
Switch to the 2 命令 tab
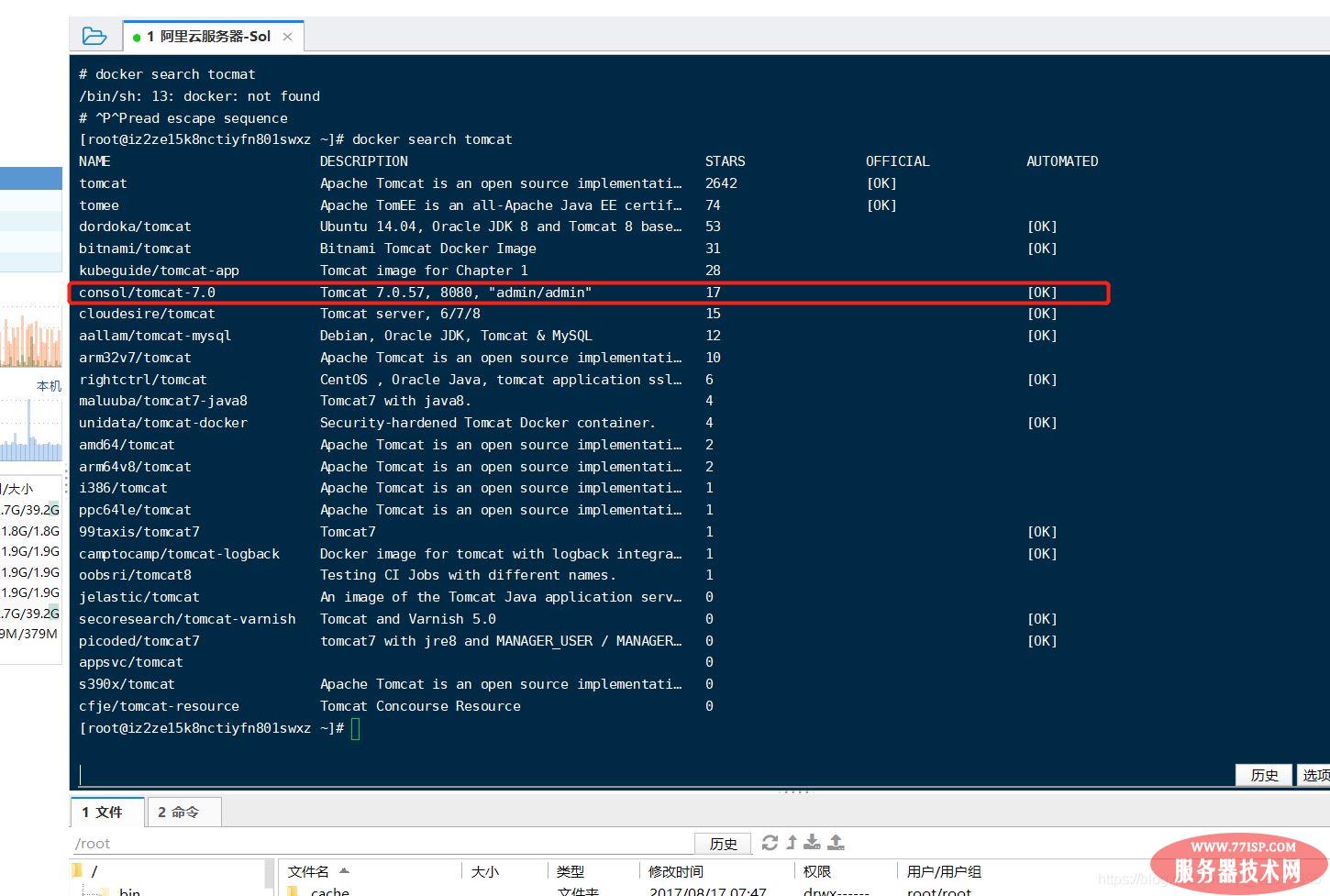(x=183, y=812)
